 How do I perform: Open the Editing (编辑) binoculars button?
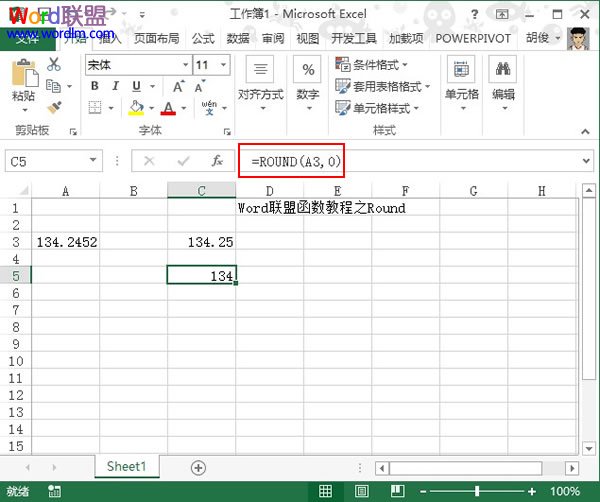[x=503, y=84]
